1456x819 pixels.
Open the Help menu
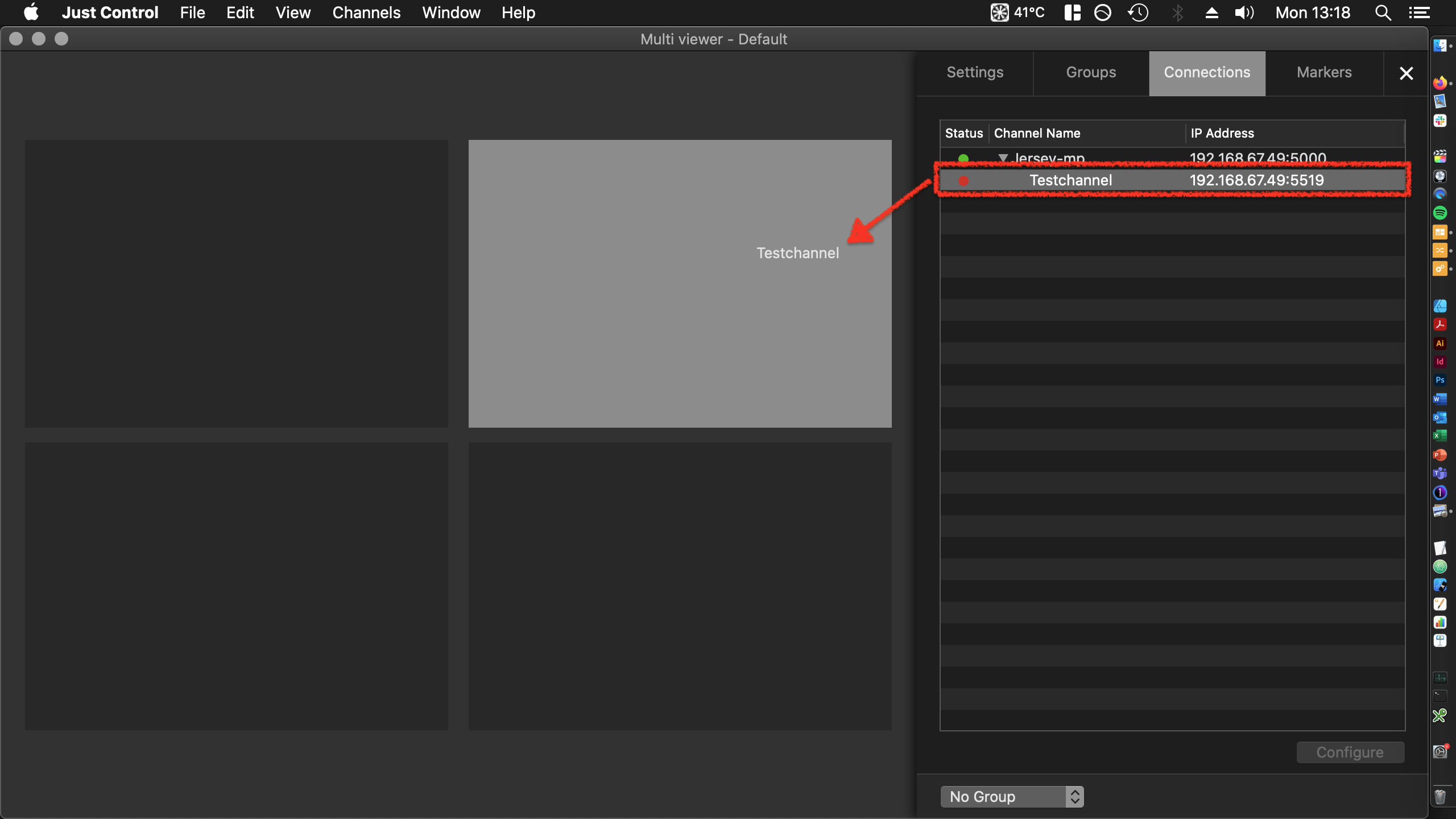[x=518, y=13]
